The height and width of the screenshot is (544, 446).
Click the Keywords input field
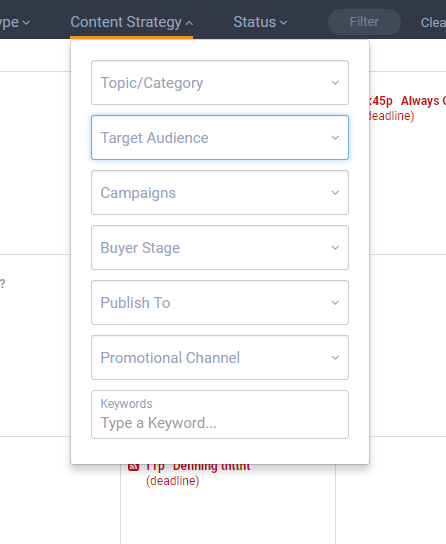click(220, 414)
